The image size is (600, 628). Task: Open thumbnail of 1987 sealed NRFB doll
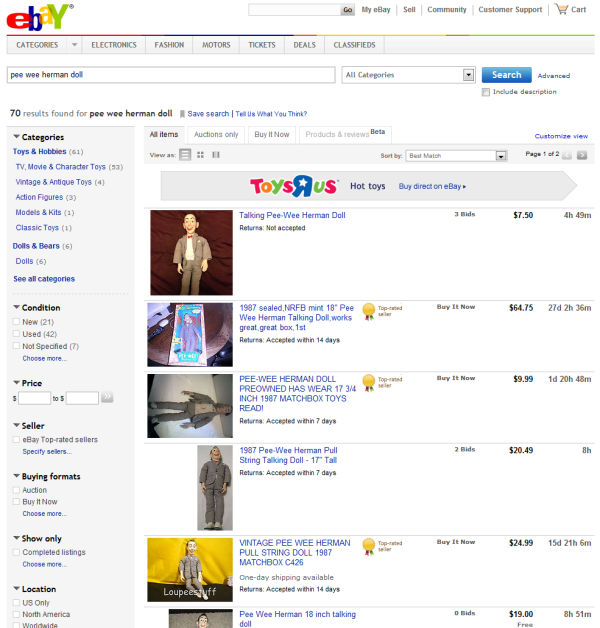pos(190,334)
